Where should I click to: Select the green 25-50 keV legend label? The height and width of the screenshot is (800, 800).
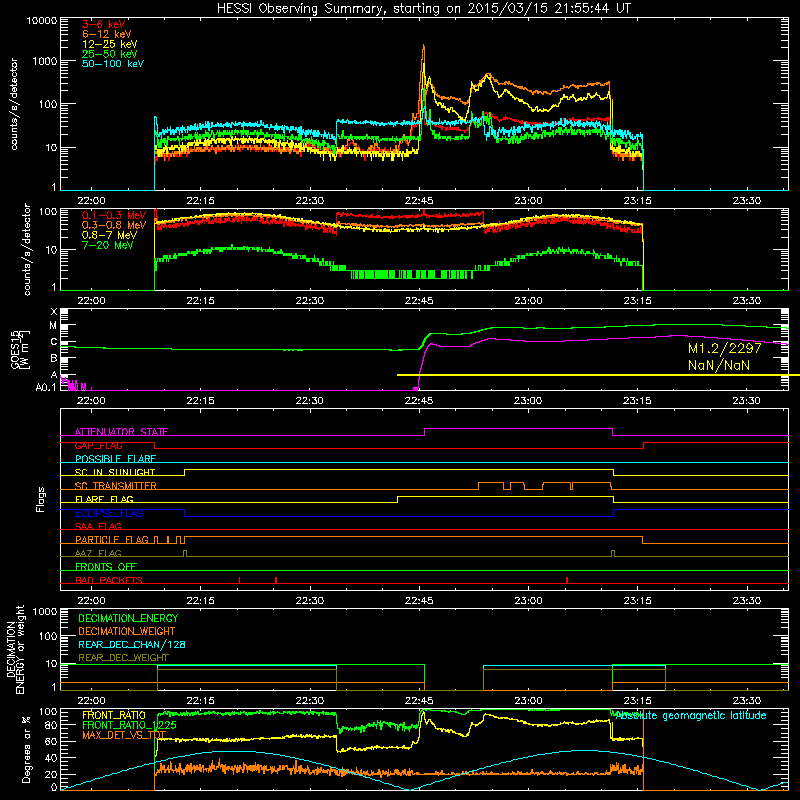[110, 54]
